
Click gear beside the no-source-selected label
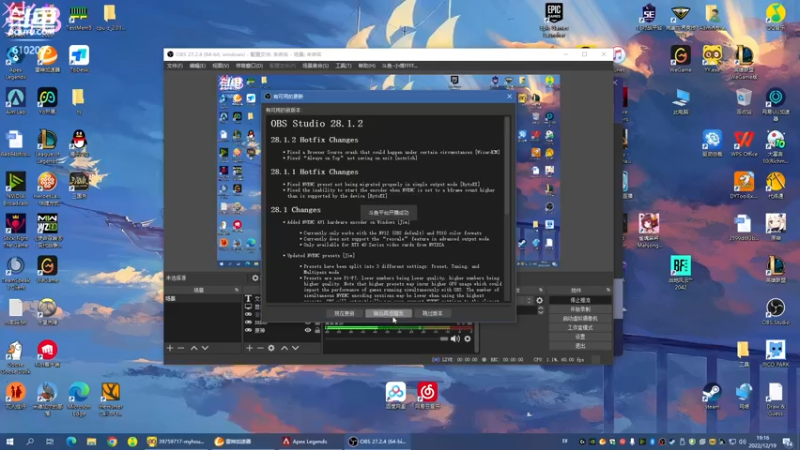(255, 278)
